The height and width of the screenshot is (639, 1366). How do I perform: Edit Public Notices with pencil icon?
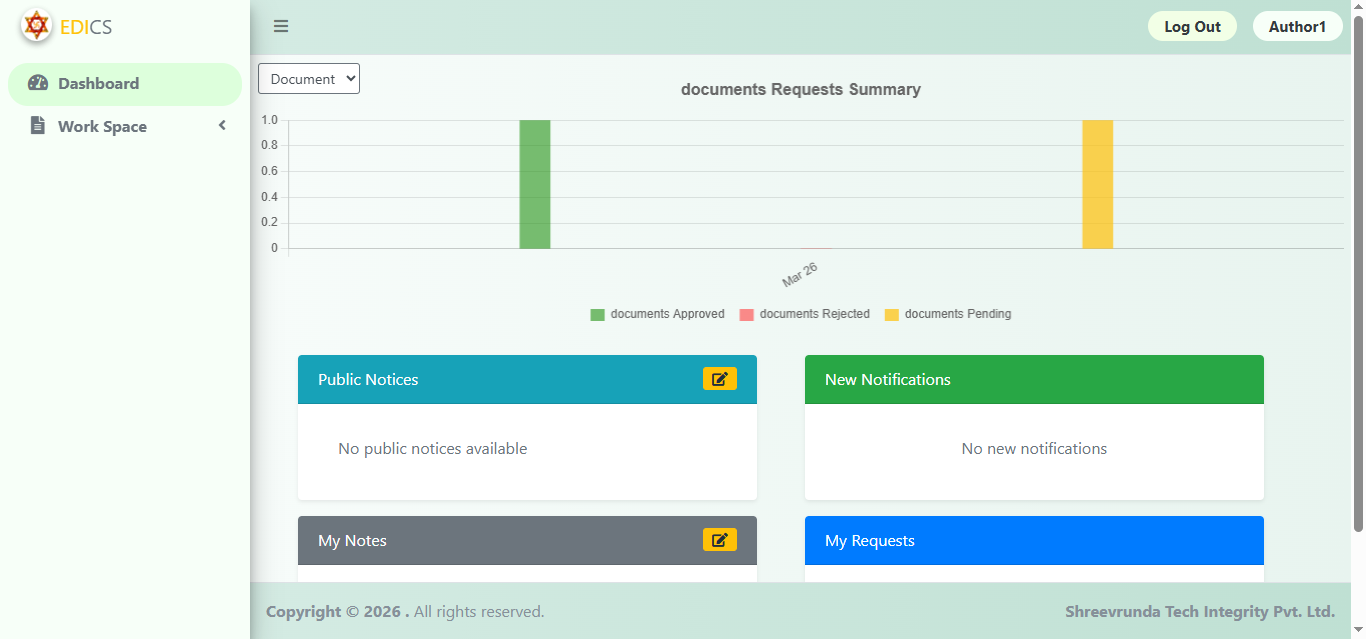[x=719, y=379]
